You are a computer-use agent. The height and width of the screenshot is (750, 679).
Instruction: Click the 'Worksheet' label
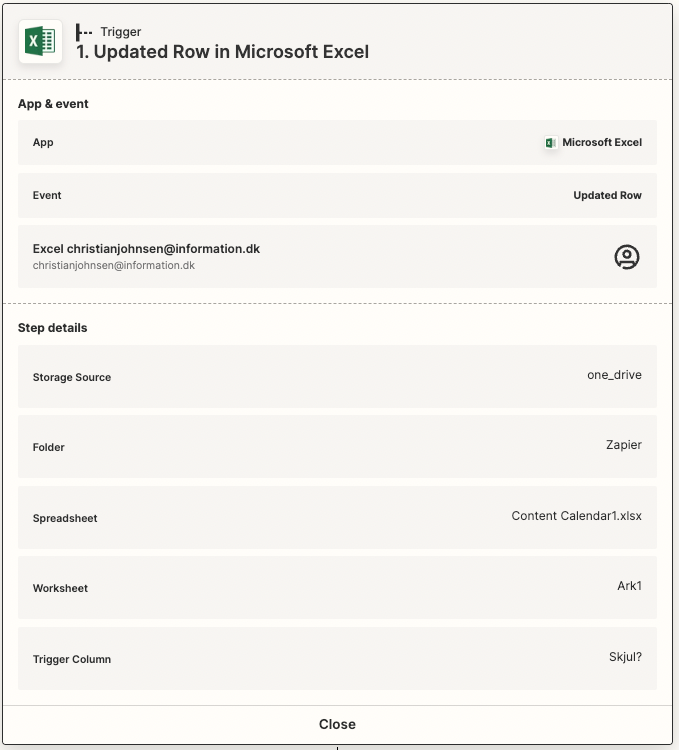(60, 588)
